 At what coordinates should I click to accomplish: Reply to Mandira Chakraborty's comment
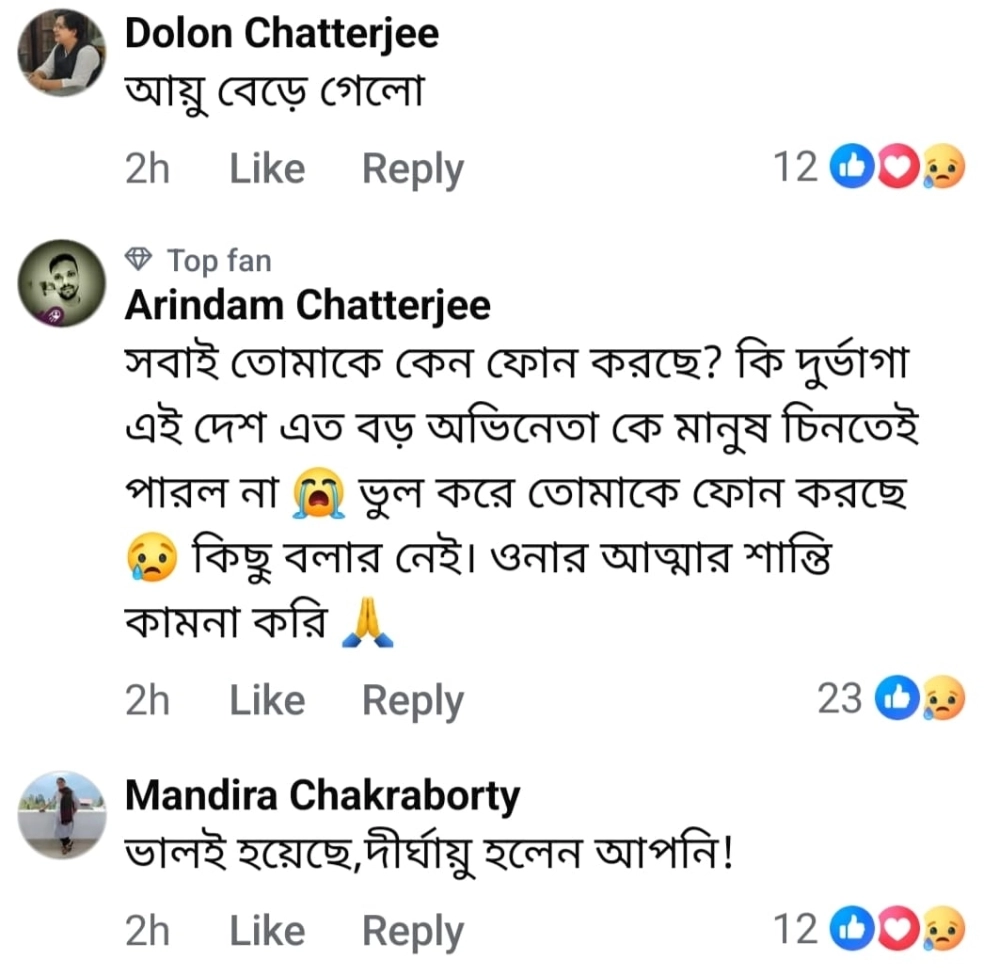412,931
